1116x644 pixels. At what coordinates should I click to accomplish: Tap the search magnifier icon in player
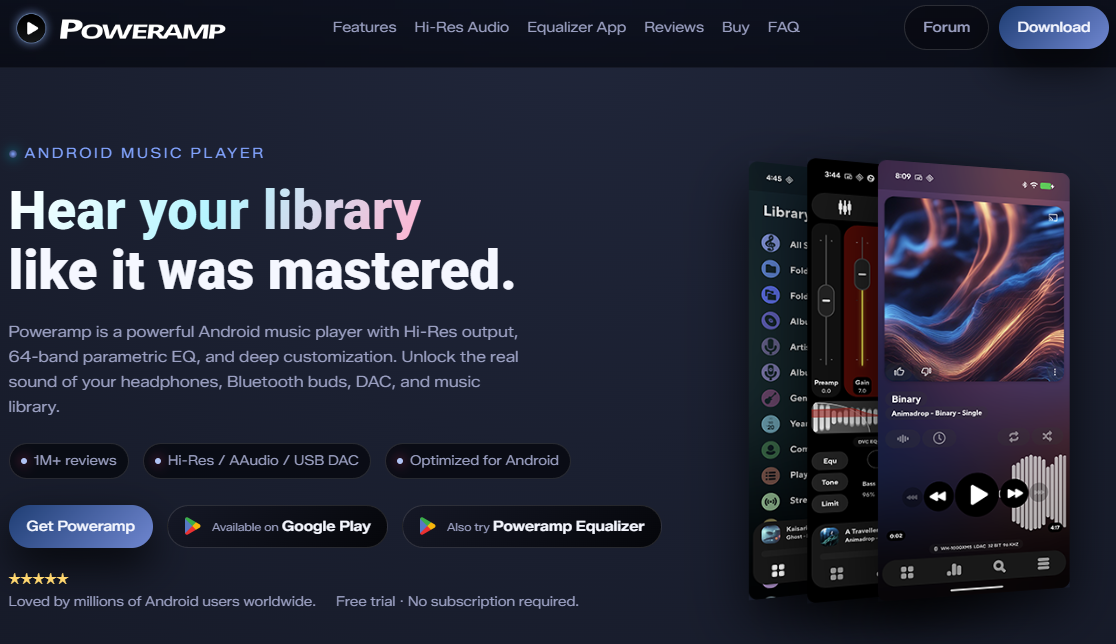pyautogui.click(x=999, y=566)
